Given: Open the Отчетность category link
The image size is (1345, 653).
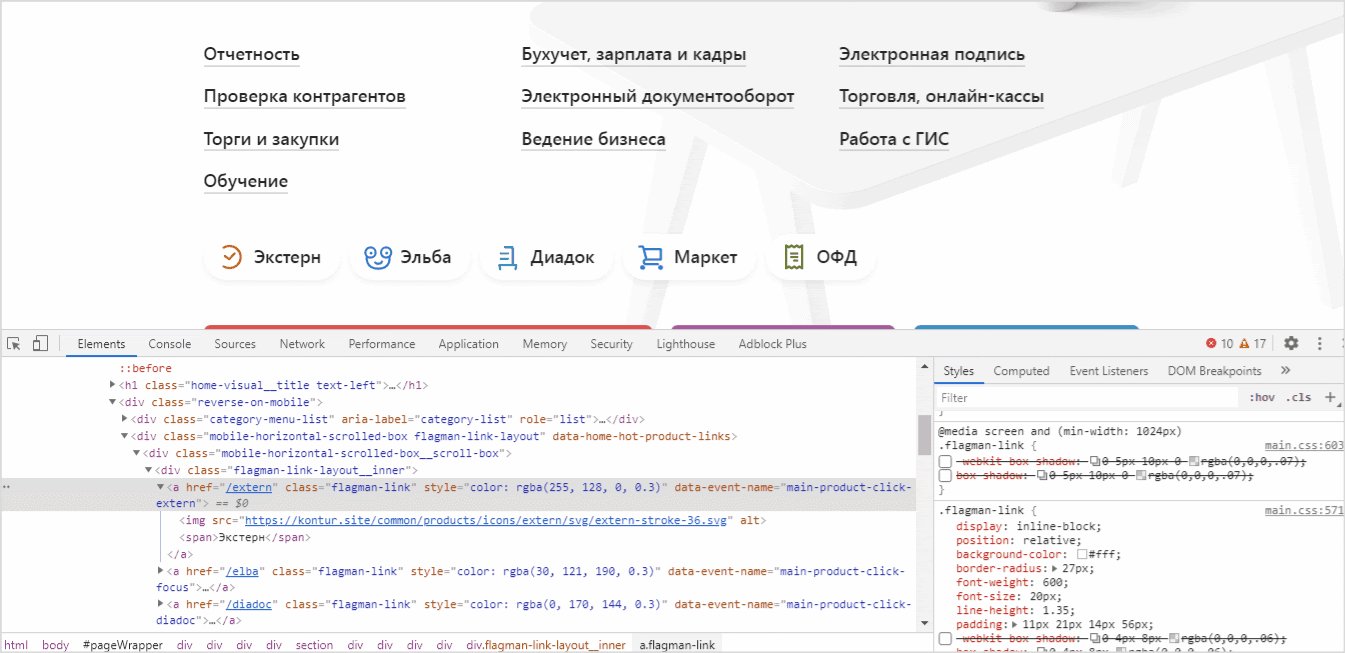Looking at the screenshot, I should click(252, 54).
